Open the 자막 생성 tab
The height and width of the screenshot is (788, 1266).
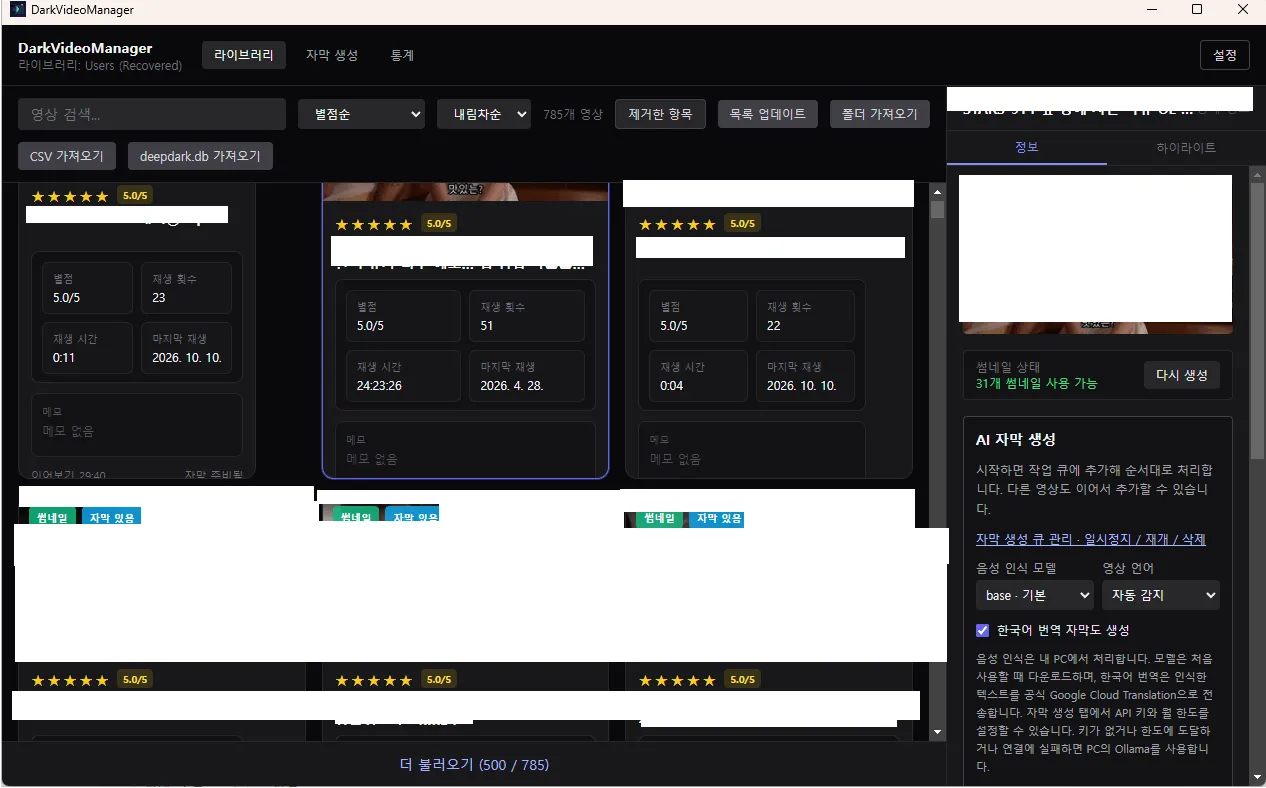[332, 55]
